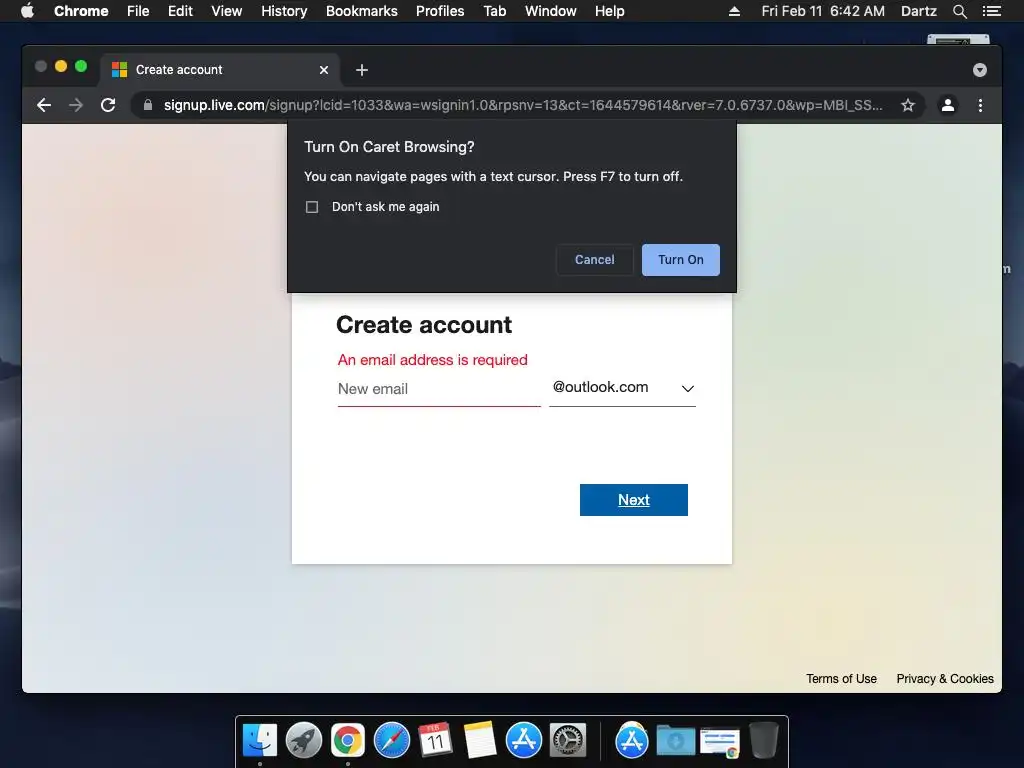Open the Chrome application menu

[81, 11]
